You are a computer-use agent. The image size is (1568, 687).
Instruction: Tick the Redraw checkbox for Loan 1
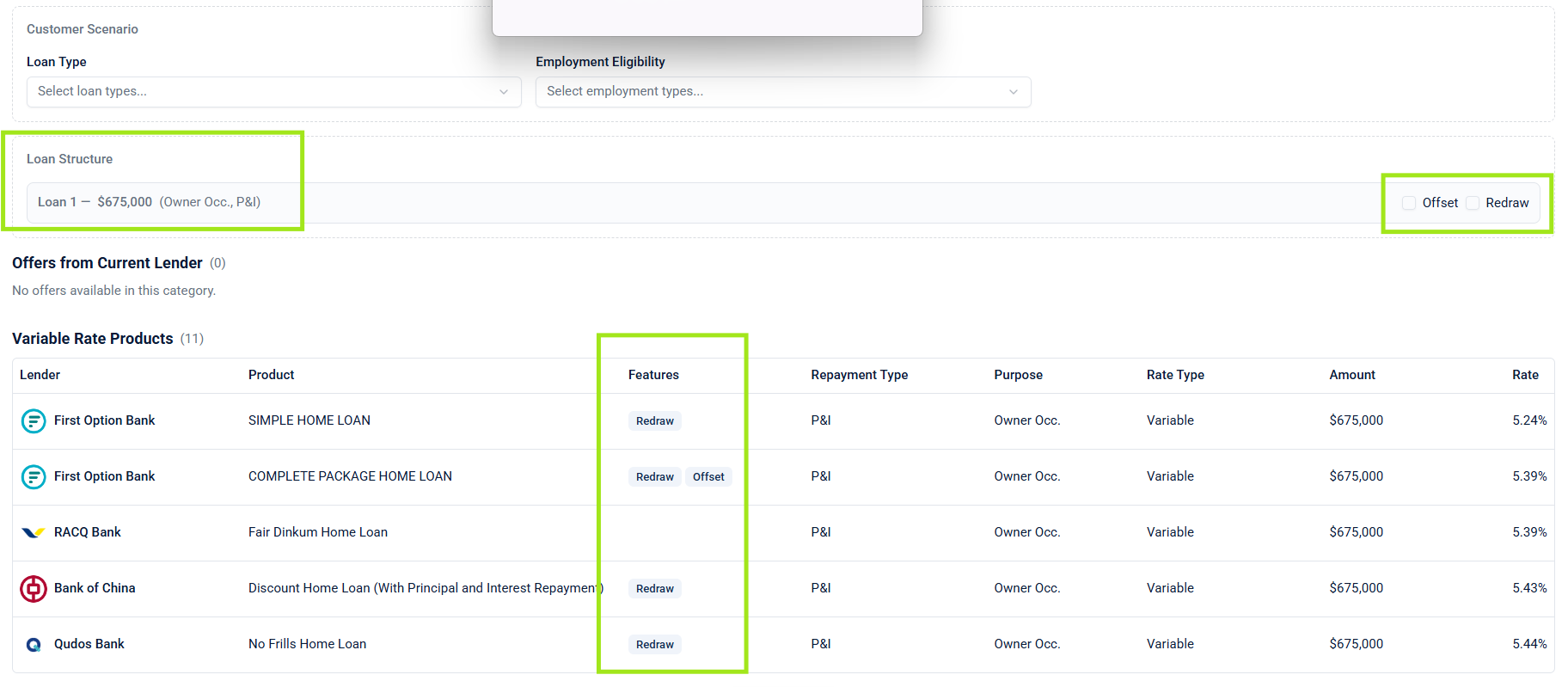pos(1473,203)
